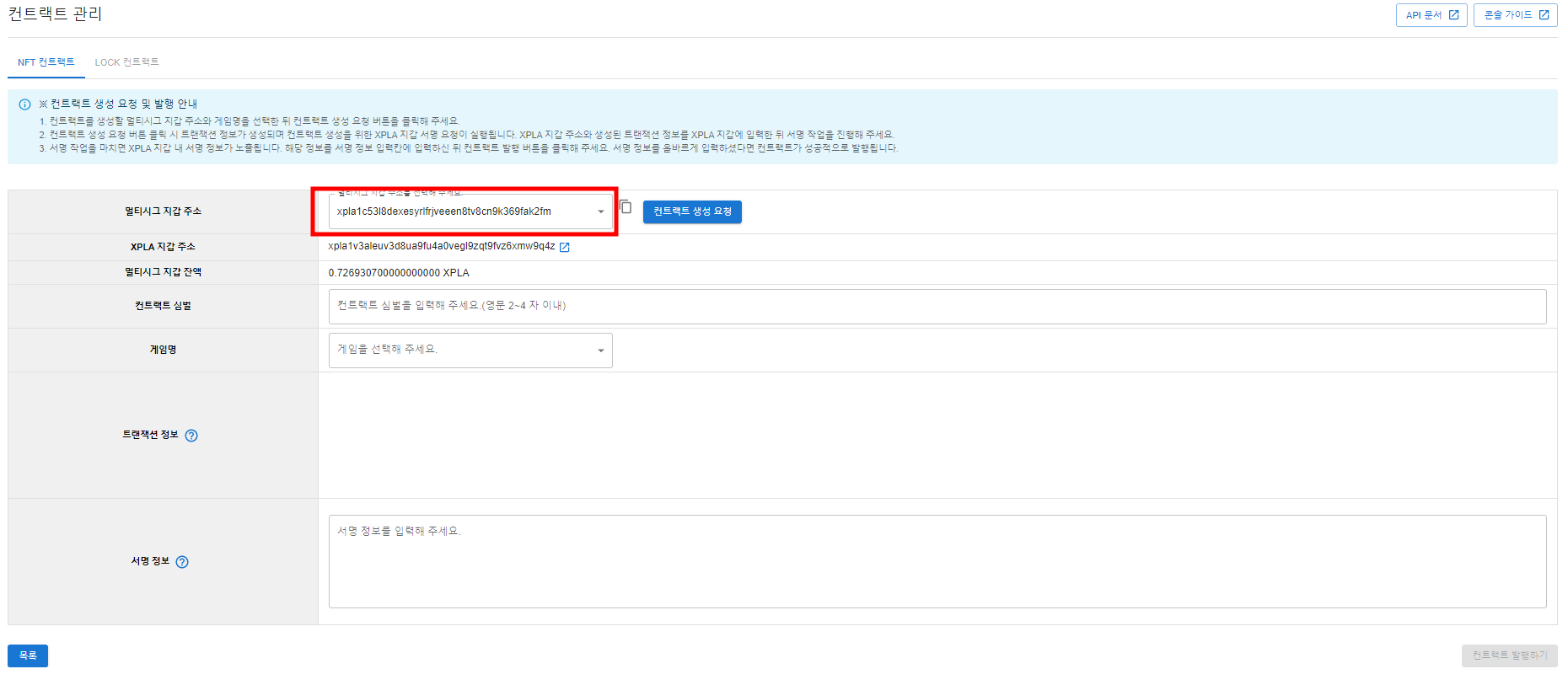Viewport: 1568px width, 685px height.
Task: Copy the multisig wallet address with the copy icon
Action: (x=626, y=207)
